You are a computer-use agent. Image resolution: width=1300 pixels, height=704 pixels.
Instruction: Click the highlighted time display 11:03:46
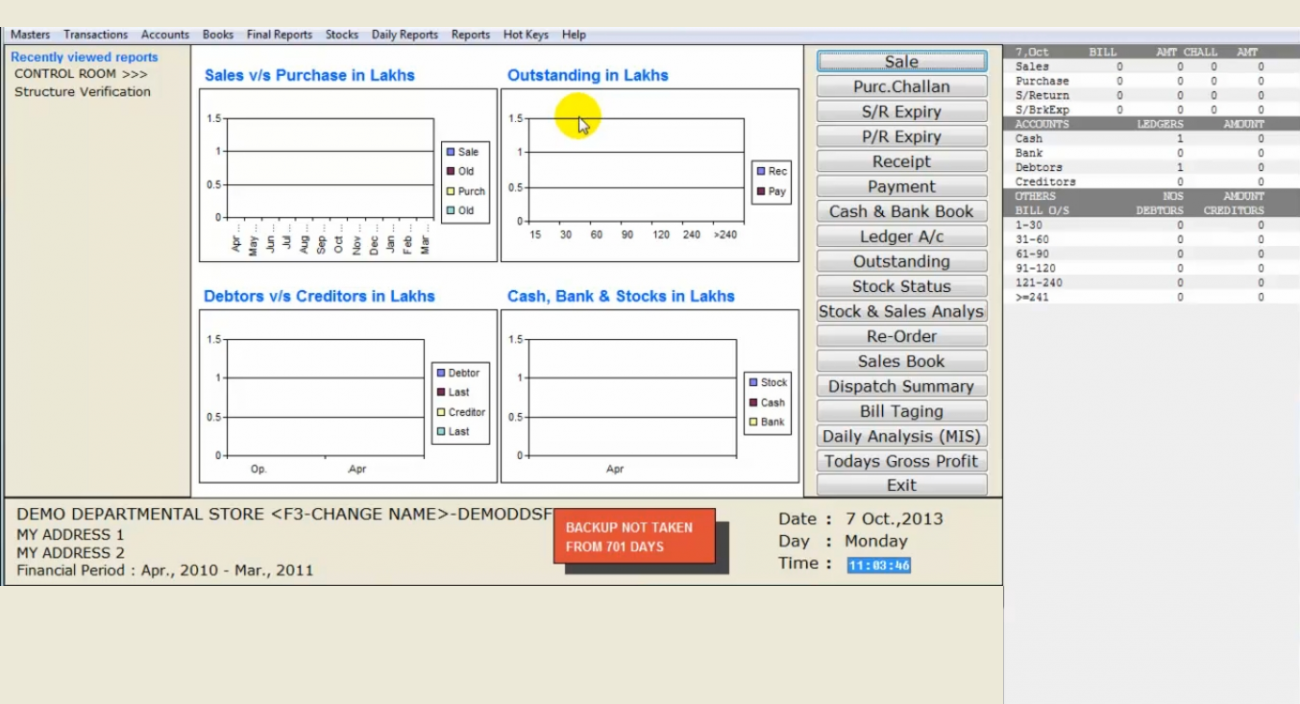879,565
